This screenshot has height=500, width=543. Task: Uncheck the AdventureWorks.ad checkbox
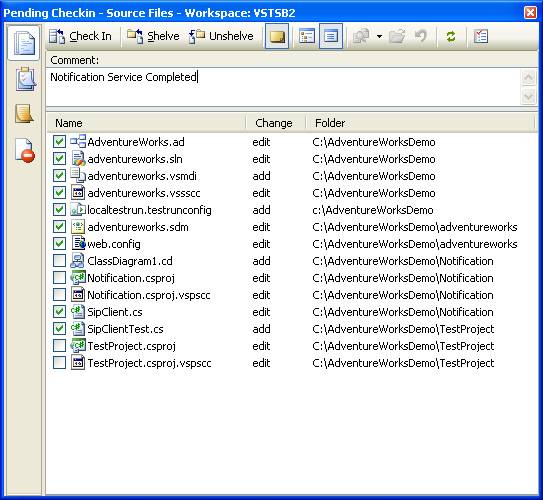click(59, 141)
